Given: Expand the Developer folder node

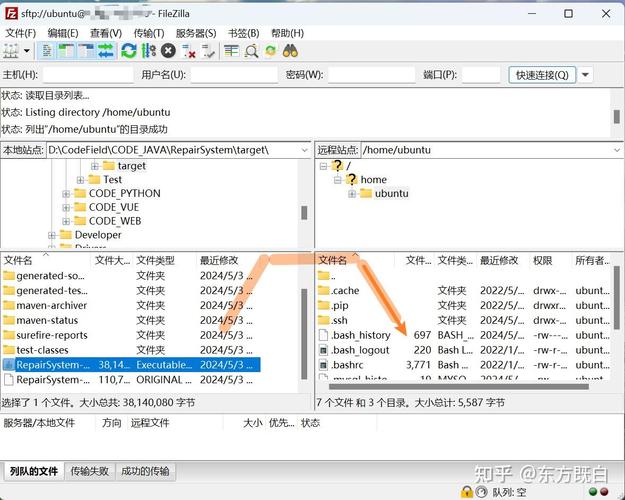Looking at the screenshot, I should pos(51,235).
